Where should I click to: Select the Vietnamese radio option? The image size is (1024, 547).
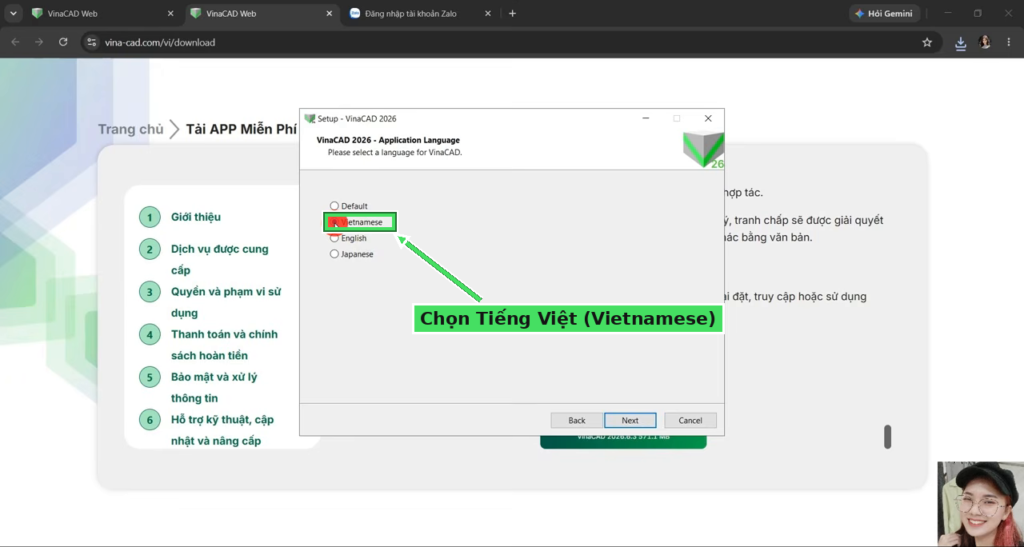point(334,222)
